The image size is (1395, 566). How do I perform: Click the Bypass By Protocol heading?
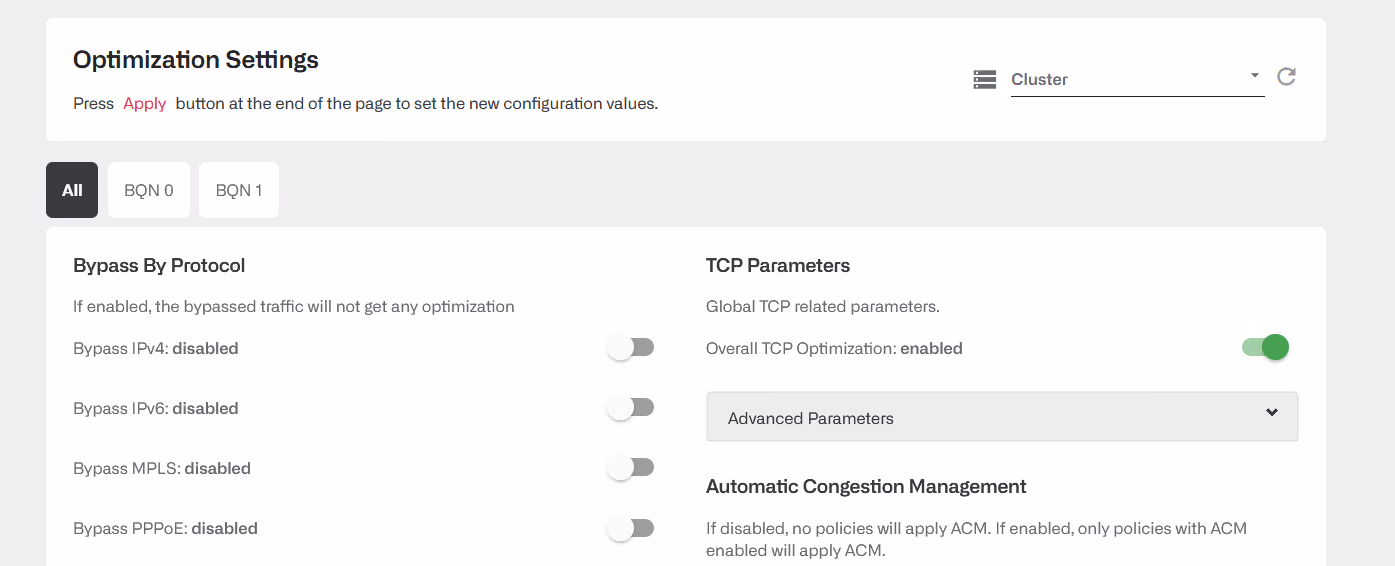pyautogui.click(x=159, y=266)
